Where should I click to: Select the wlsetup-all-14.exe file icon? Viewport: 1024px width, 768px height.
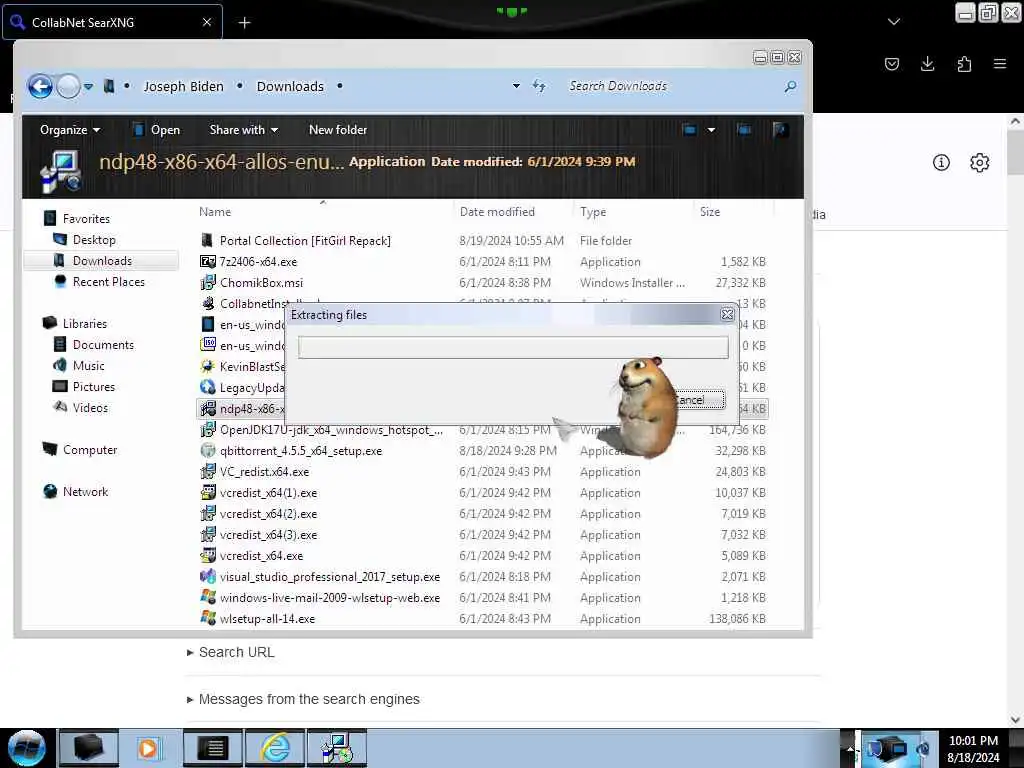point(208,618)
